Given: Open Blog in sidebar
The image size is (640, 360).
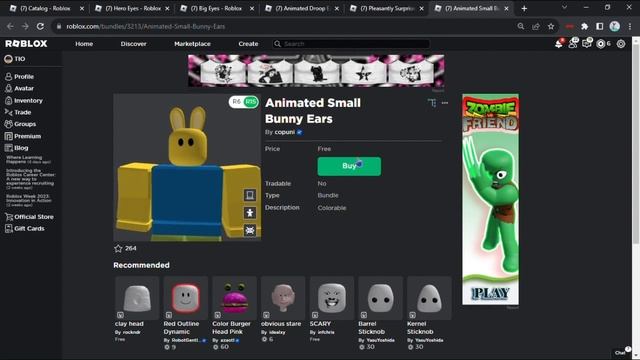Looking at the screenshot, I should click(x=17, y=148).
